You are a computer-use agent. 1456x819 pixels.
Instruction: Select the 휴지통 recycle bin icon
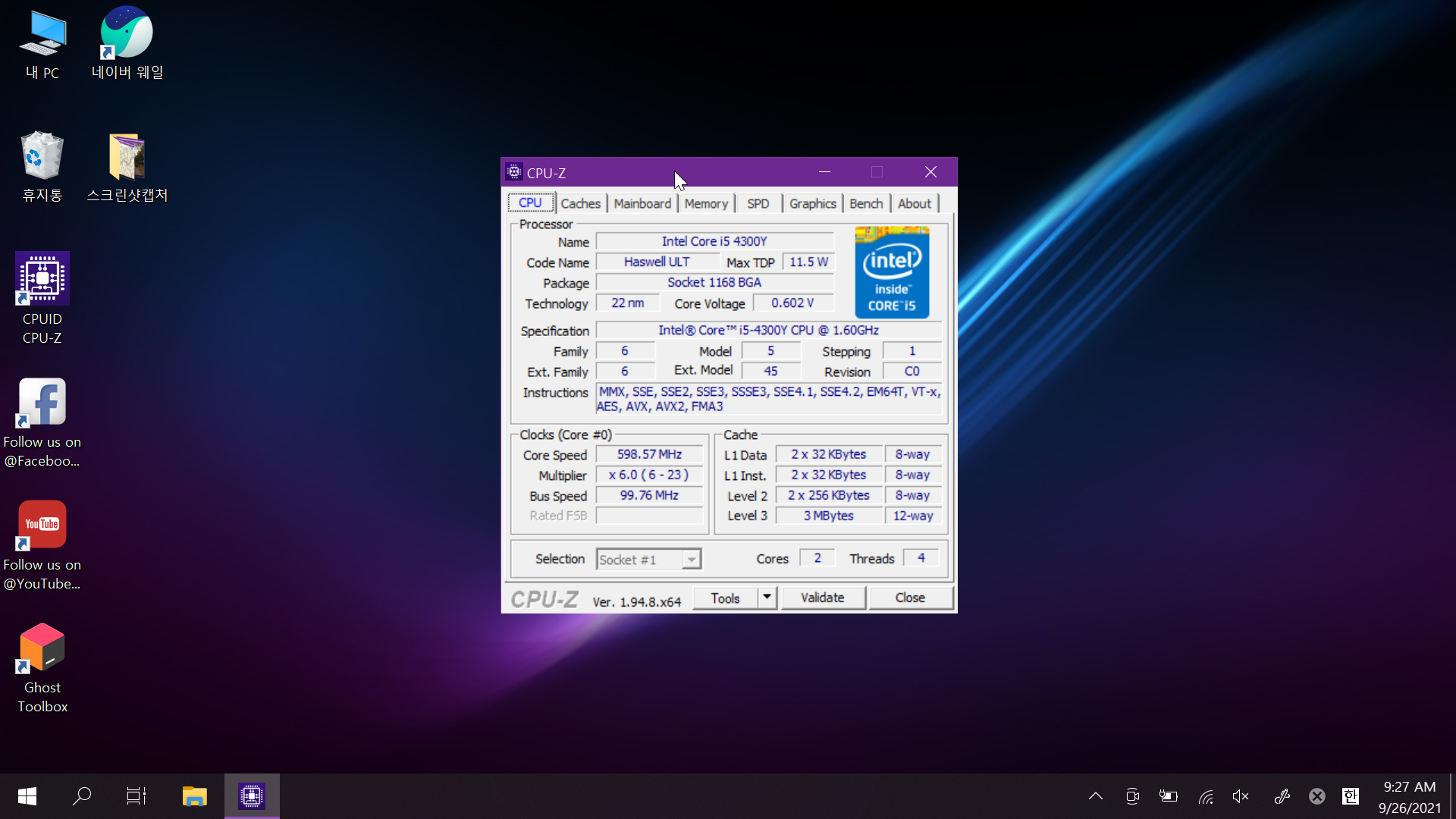42,166
